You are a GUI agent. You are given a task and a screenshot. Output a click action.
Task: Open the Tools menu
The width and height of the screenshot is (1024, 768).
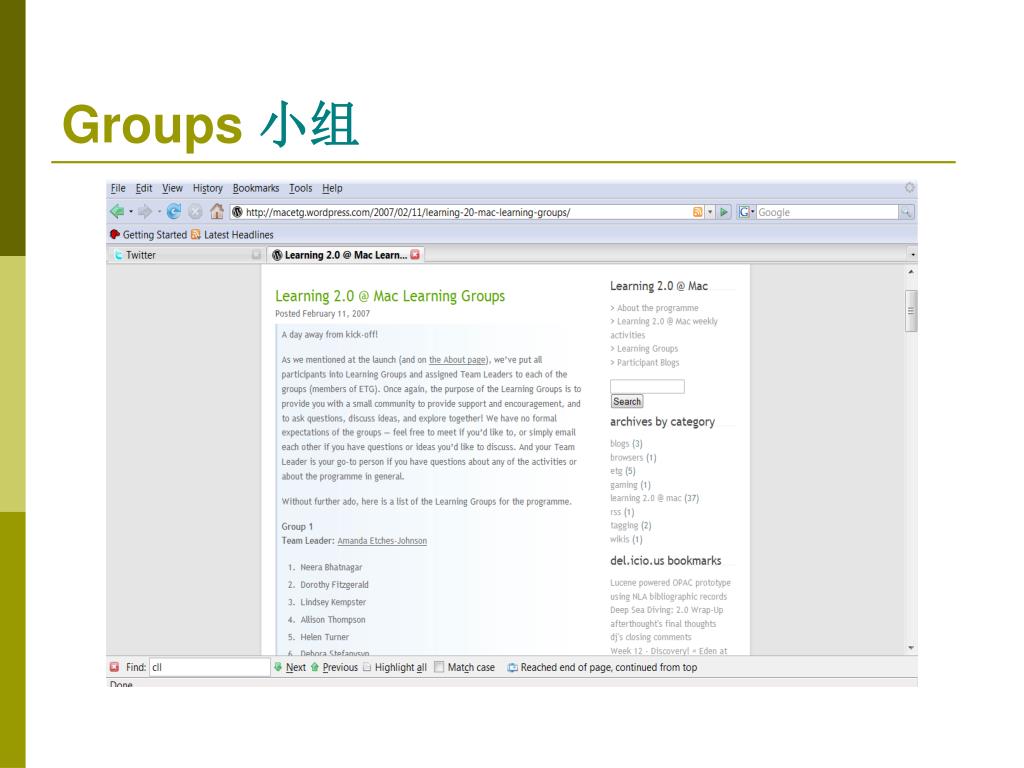coord(300,188)
